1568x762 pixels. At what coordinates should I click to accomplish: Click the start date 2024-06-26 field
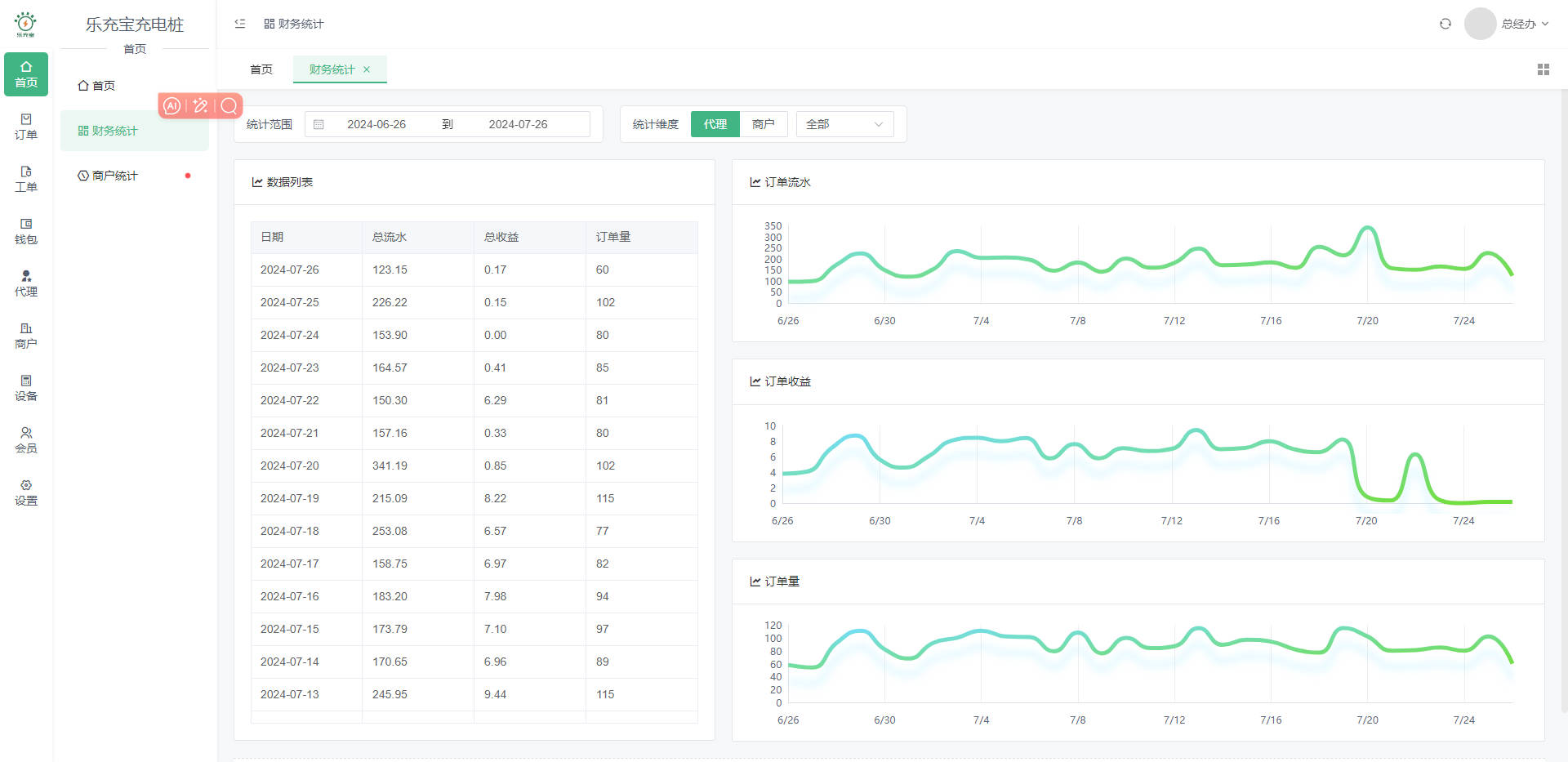pos(376,124)
